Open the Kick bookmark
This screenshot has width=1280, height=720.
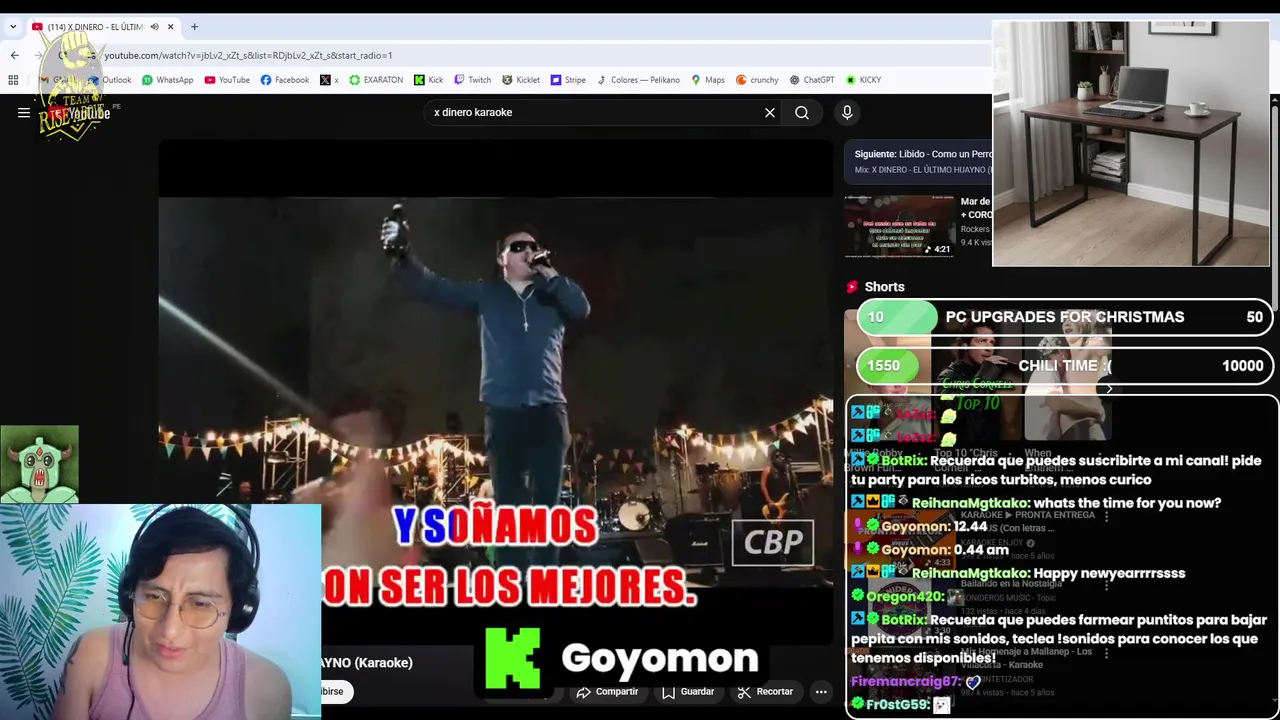428,80
